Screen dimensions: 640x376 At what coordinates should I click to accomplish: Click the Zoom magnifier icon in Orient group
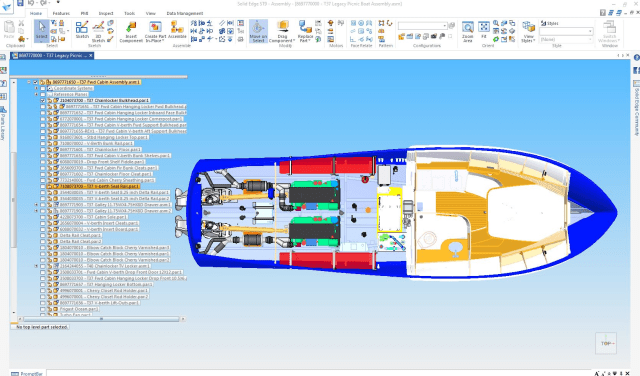496,23
